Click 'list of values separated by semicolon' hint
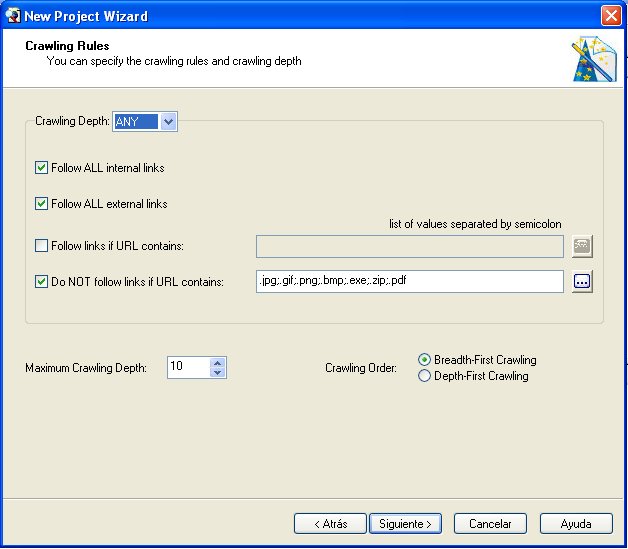 pos(475,224)
